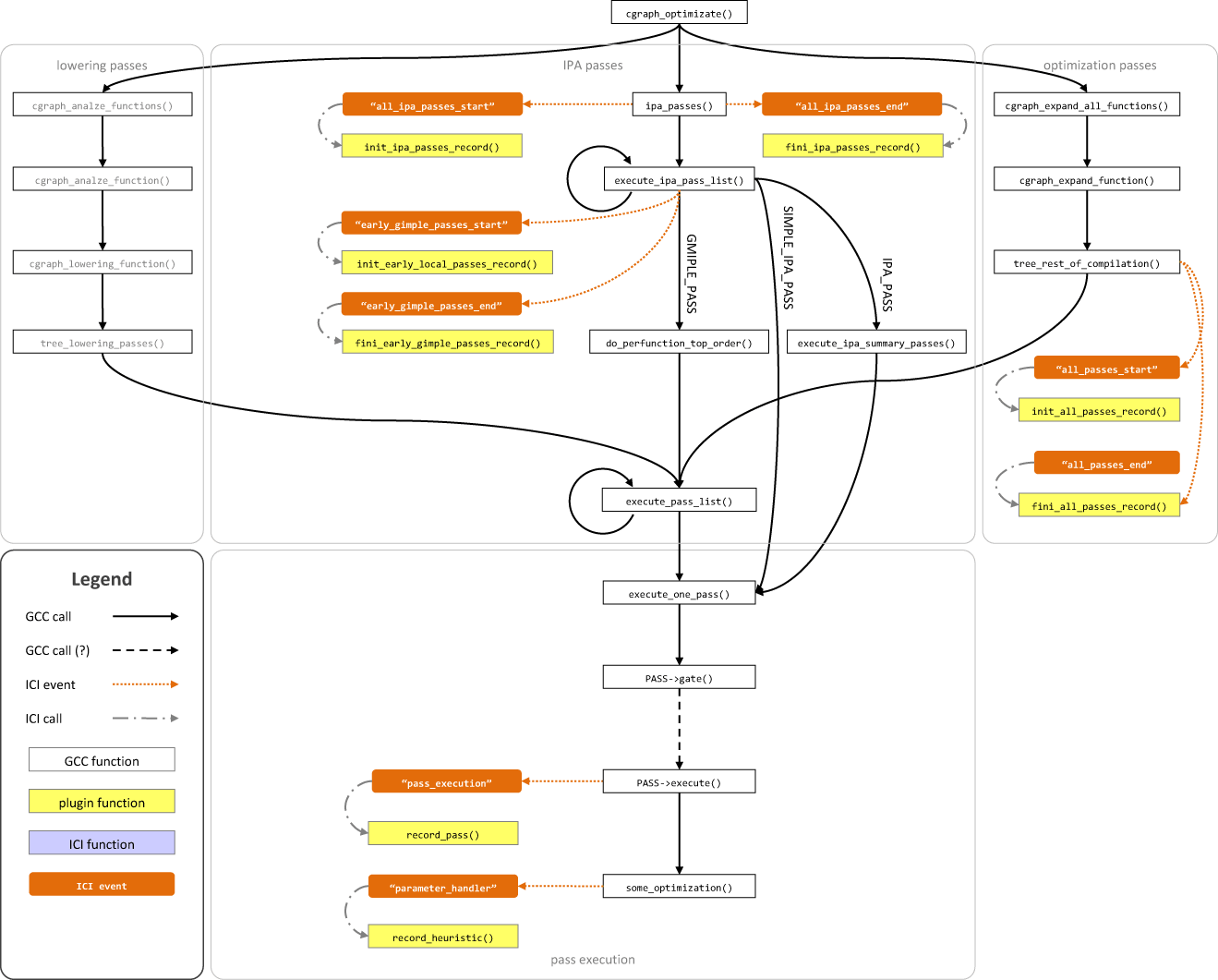Click the SIMPLE_IPA_PASS edge label
Image resolution: width=1218 pixels, height=980 pixels.
pyautogui.click(x=789, y=257)
